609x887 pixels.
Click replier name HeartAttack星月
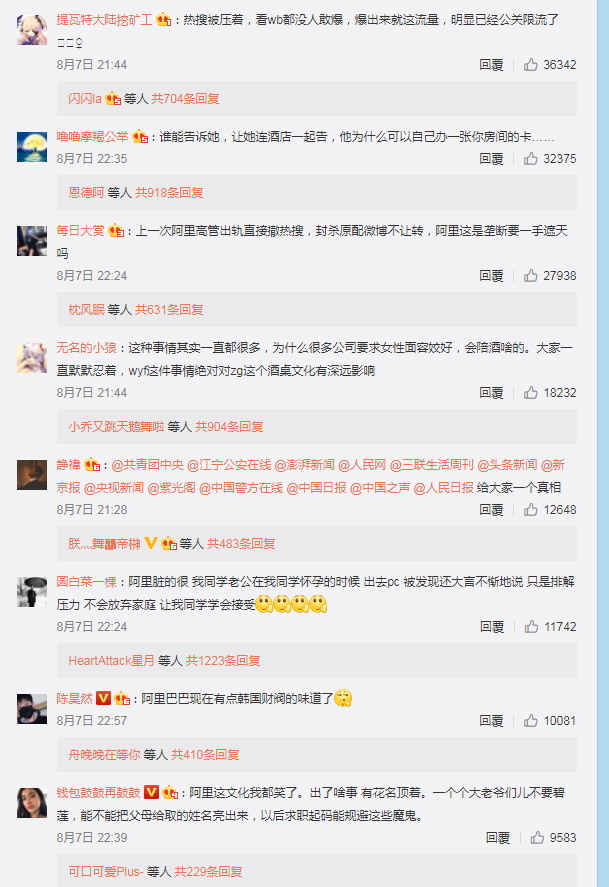pyautogui.click(x=111, y=660)
